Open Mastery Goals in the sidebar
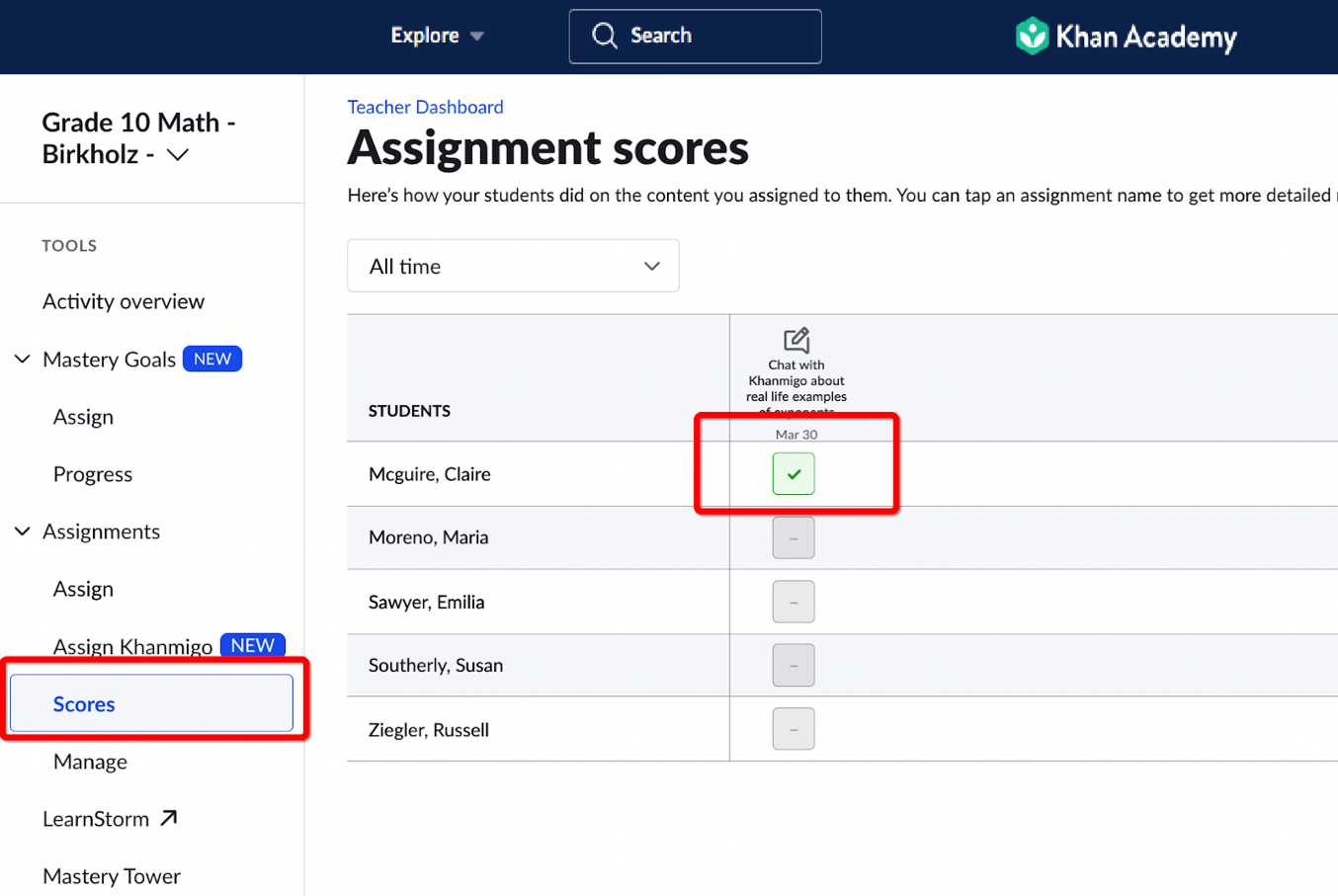This screenshot has width=1338, height=896. [x=109, y=360]
